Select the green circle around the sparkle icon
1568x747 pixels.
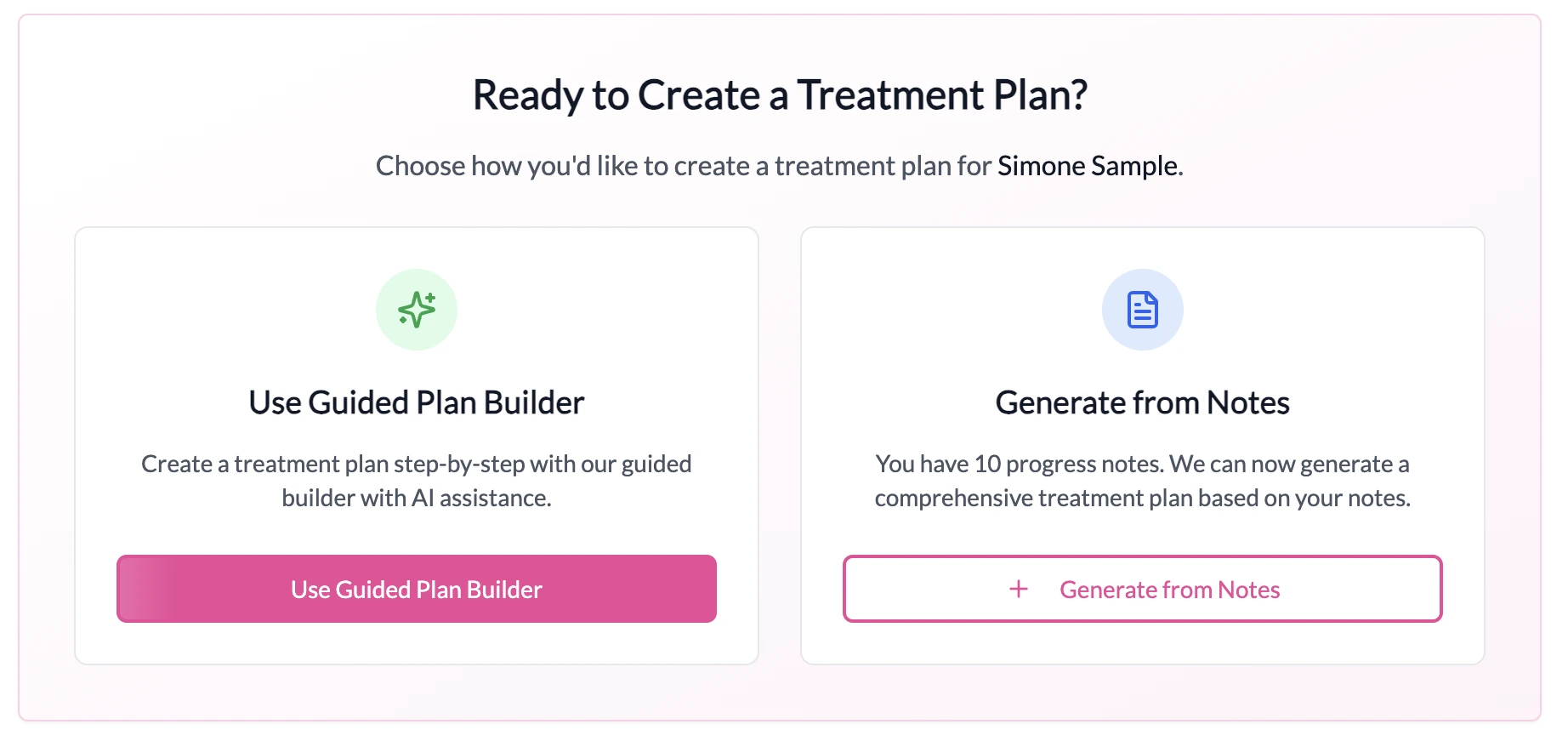point(416,309)
